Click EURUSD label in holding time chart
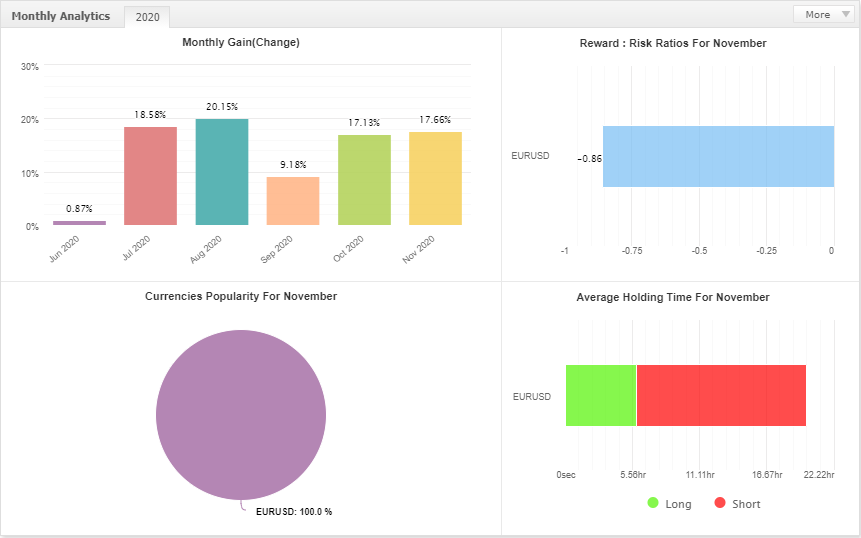 click(532, 396)
